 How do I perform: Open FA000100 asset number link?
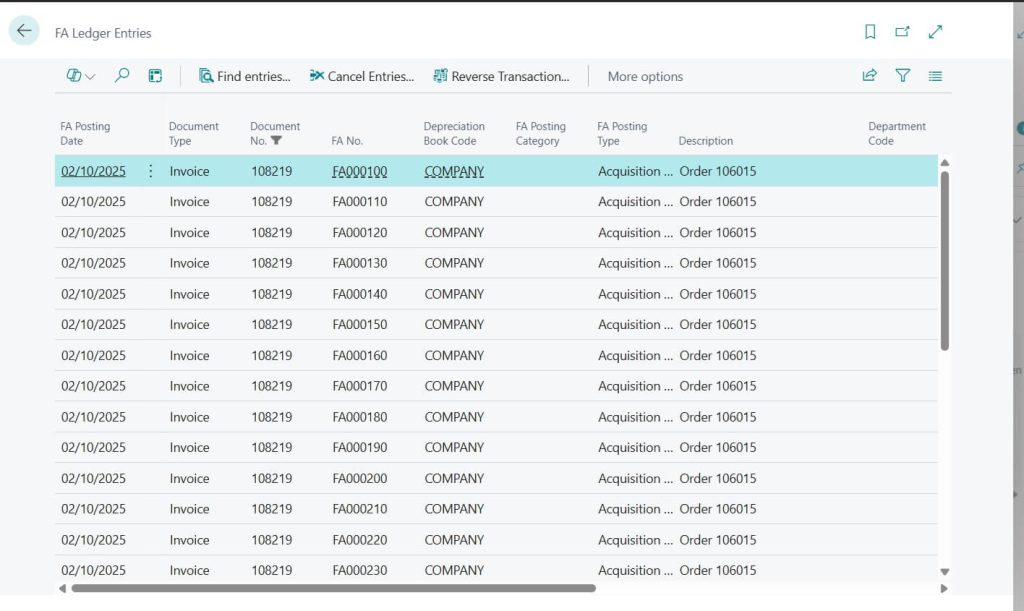(359, 171)
